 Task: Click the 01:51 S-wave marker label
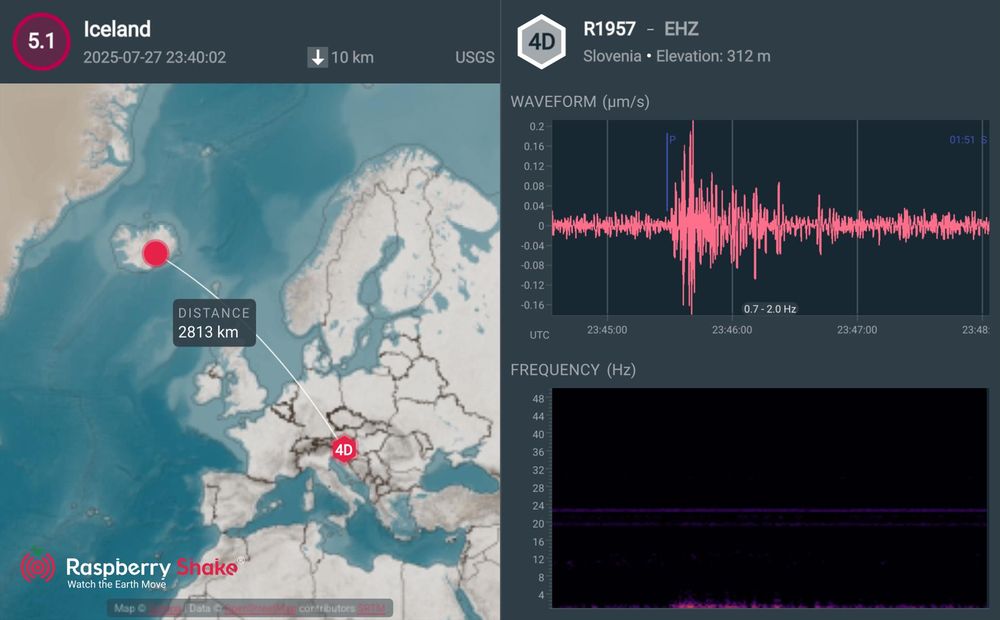pos(962,140)
